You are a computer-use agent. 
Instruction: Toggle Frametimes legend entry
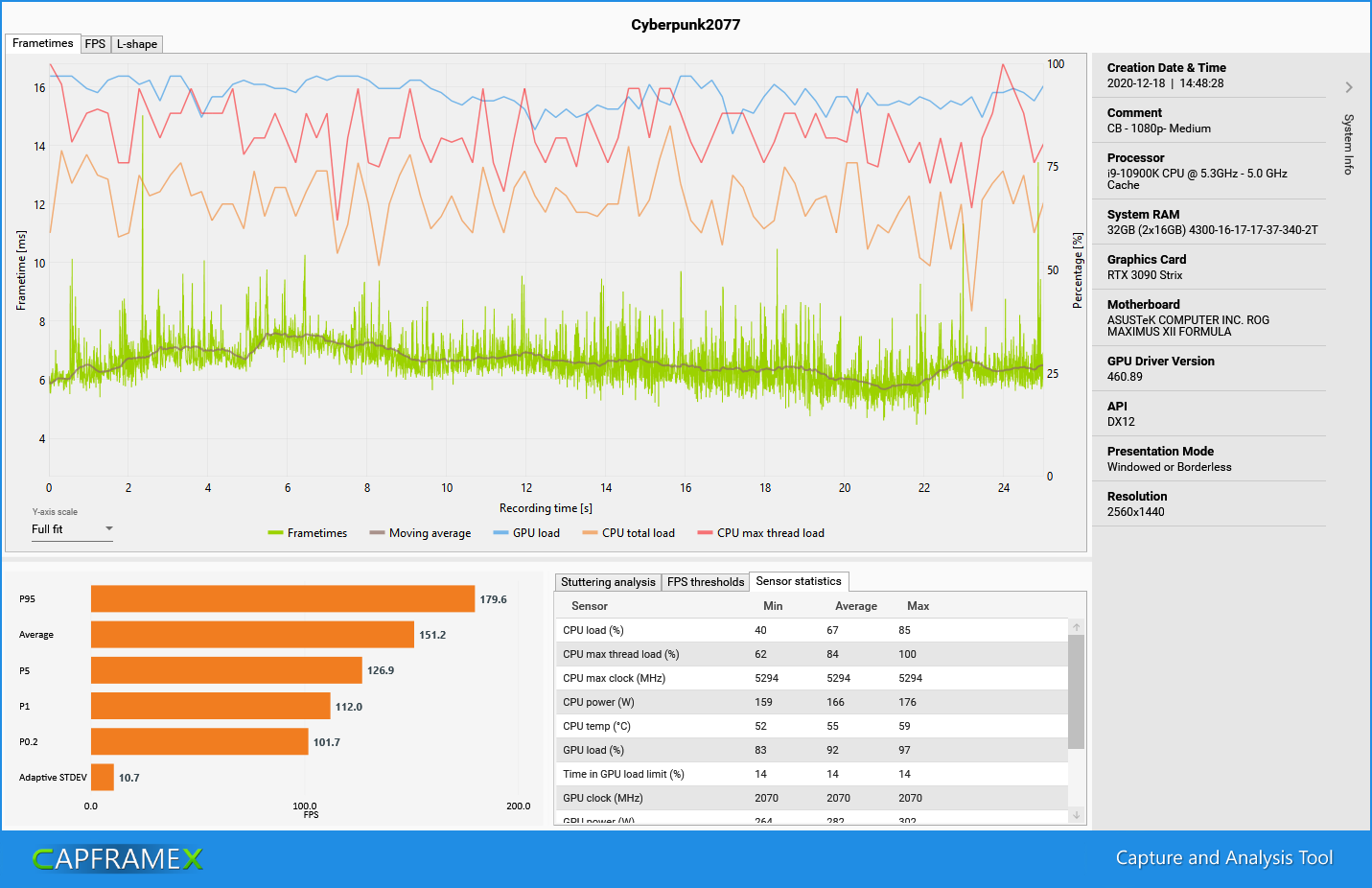[x=308, y=533]
